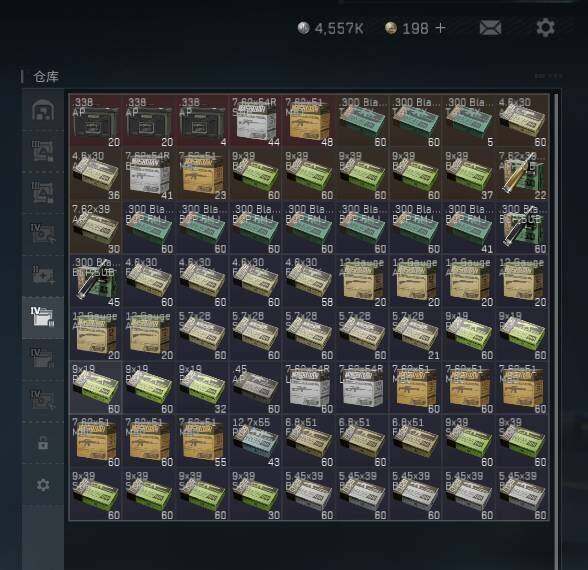Select the top backpack storage icon in sidebar
Screen dimensions: 588x570
(x=43, y=110)
